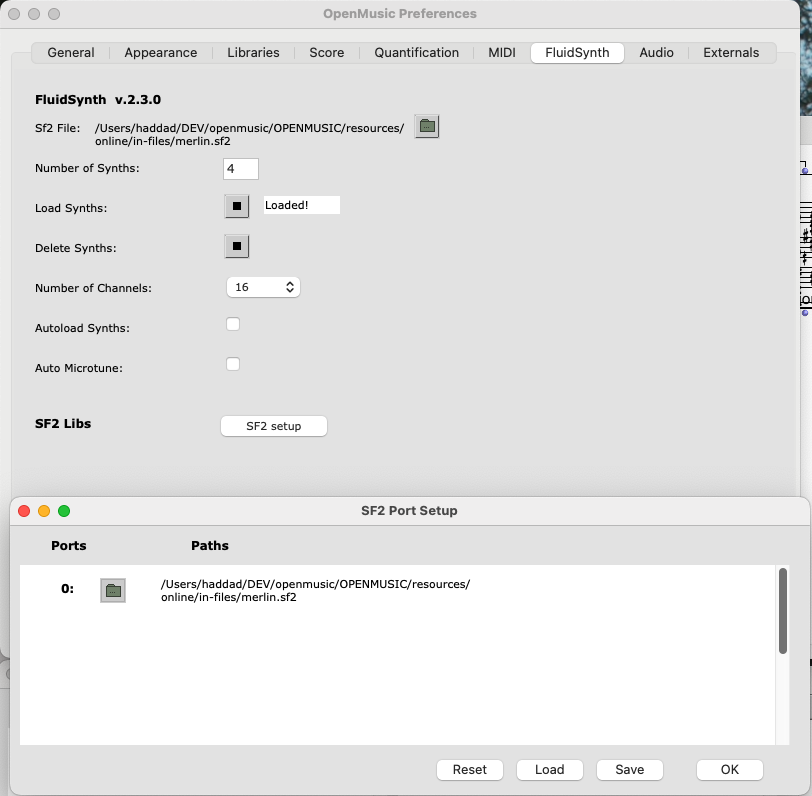Switch to the General tab

tap(71, 53)
